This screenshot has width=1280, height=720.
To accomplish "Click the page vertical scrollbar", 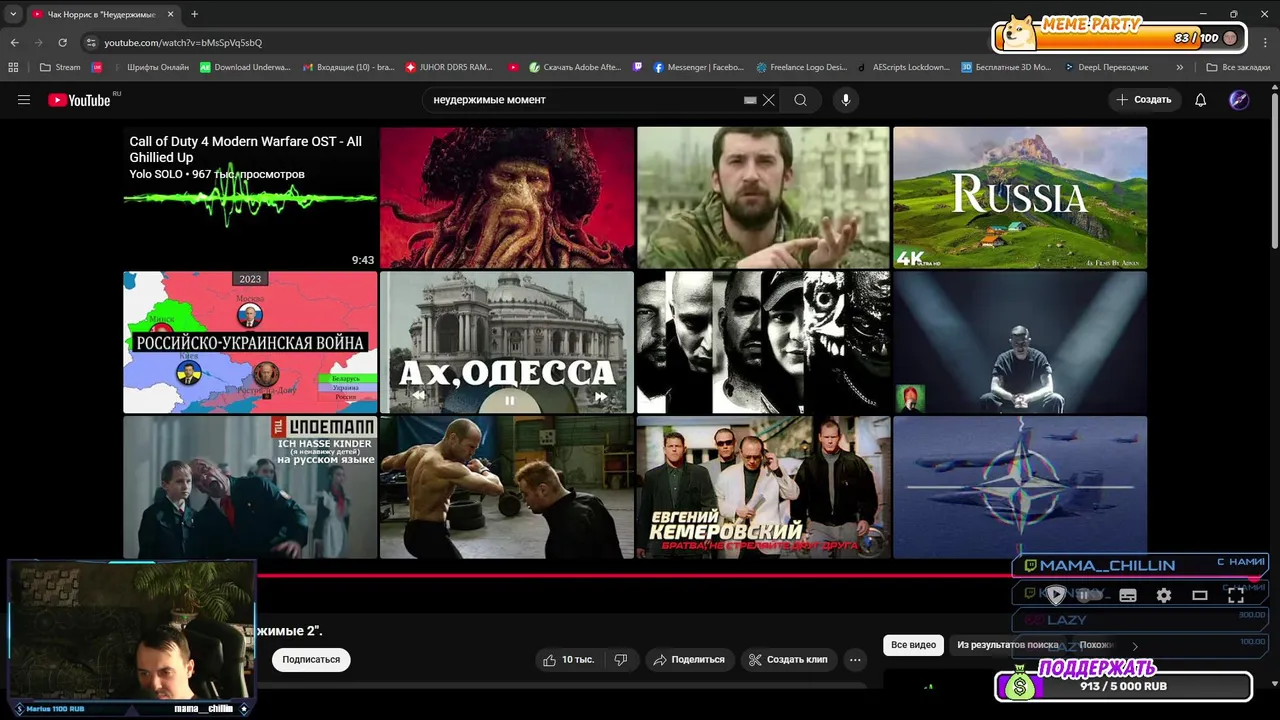I will click(1274, 170).
